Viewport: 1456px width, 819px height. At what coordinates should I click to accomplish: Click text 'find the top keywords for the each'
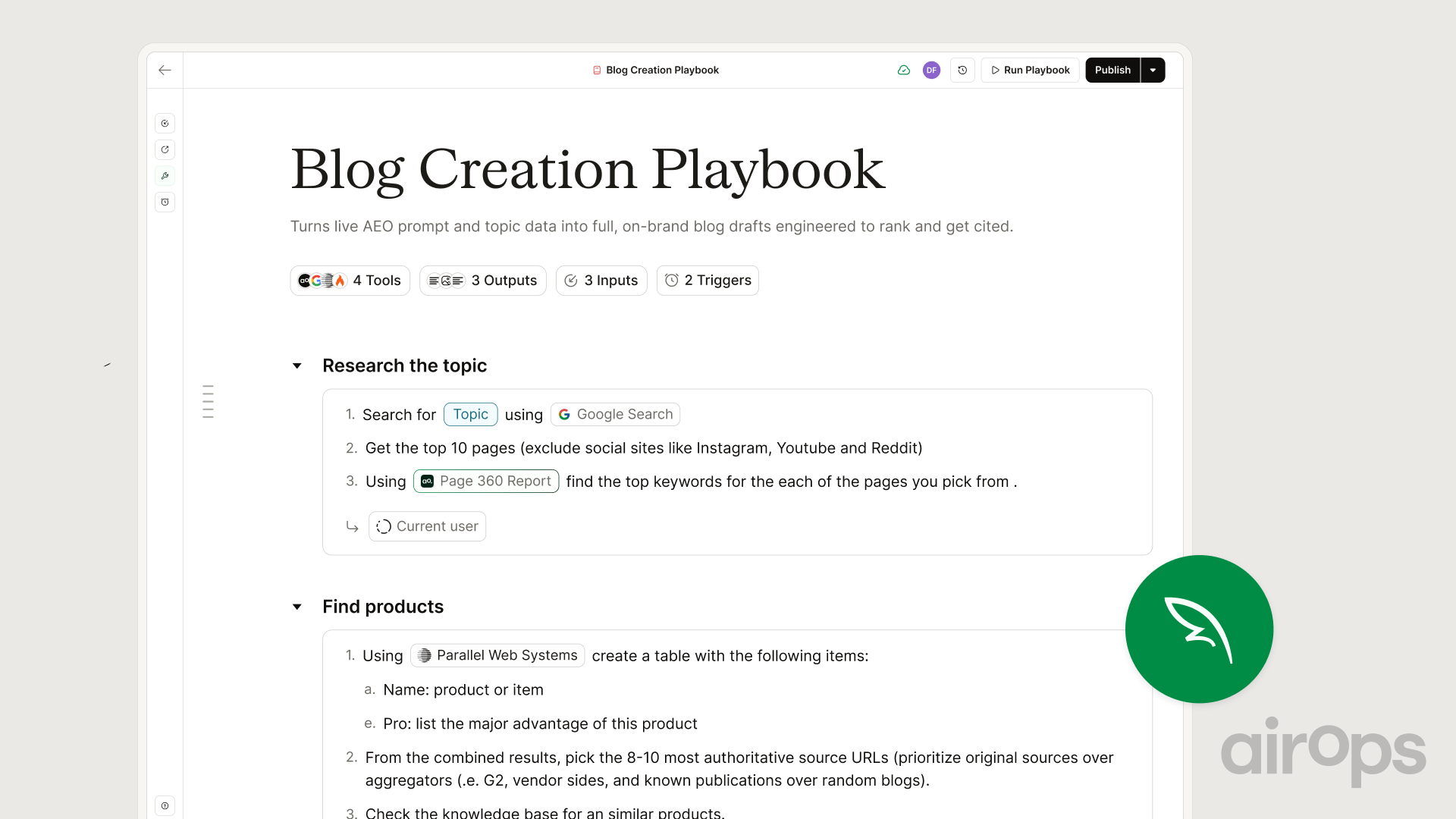pyautogui.click(x=792, y=482)
